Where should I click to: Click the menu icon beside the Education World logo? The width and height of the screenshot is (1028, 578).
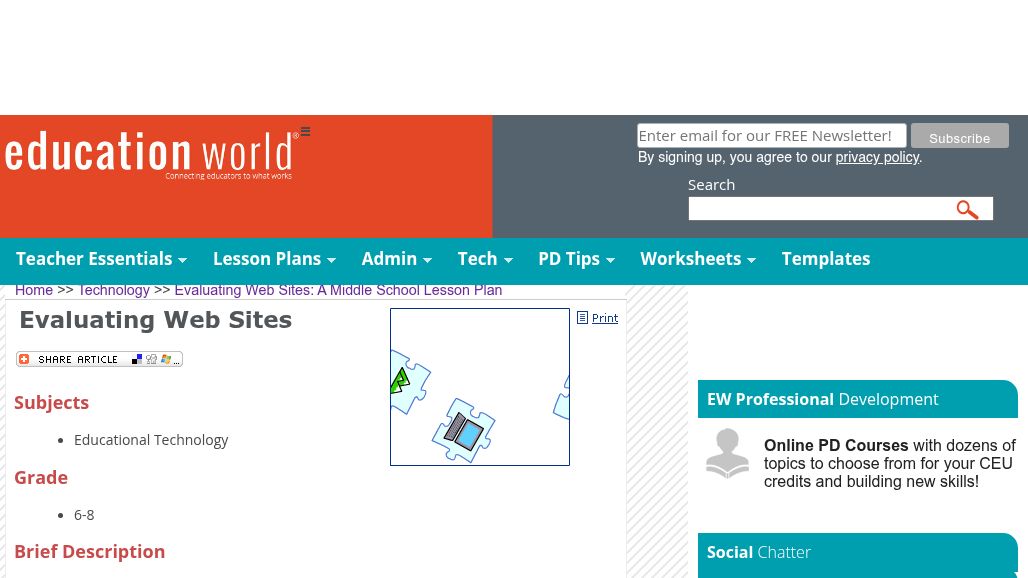pyautogui.click(x=303, y=132)
